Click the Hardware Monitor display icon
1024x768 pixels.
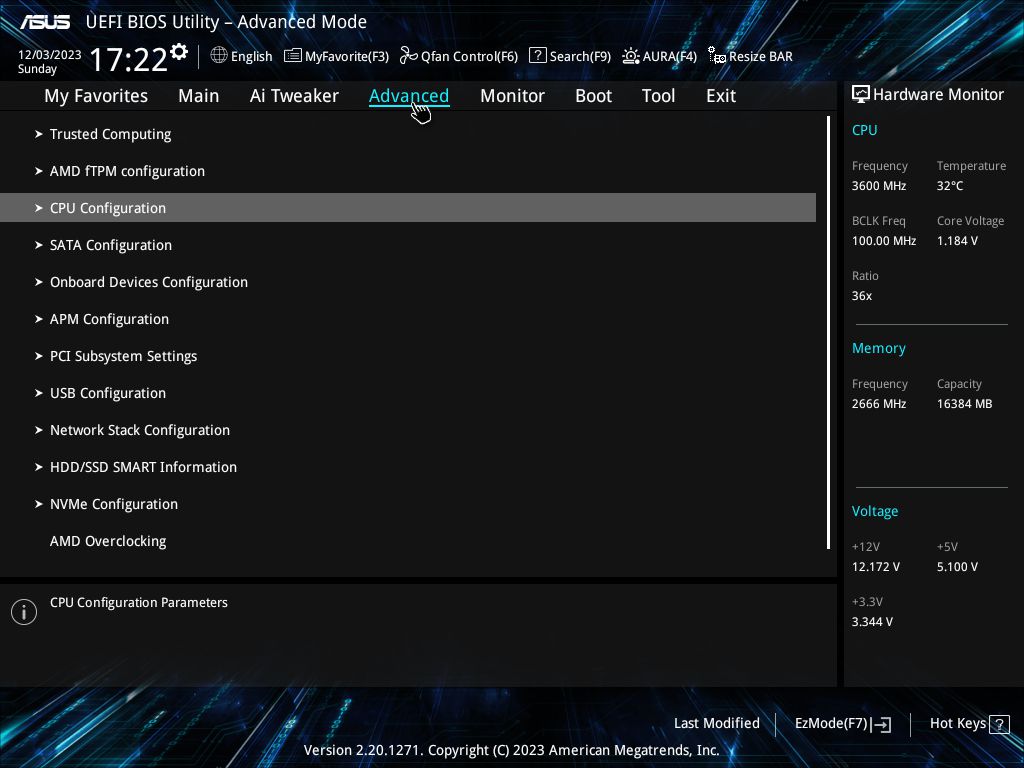click(x=861, y=95)
